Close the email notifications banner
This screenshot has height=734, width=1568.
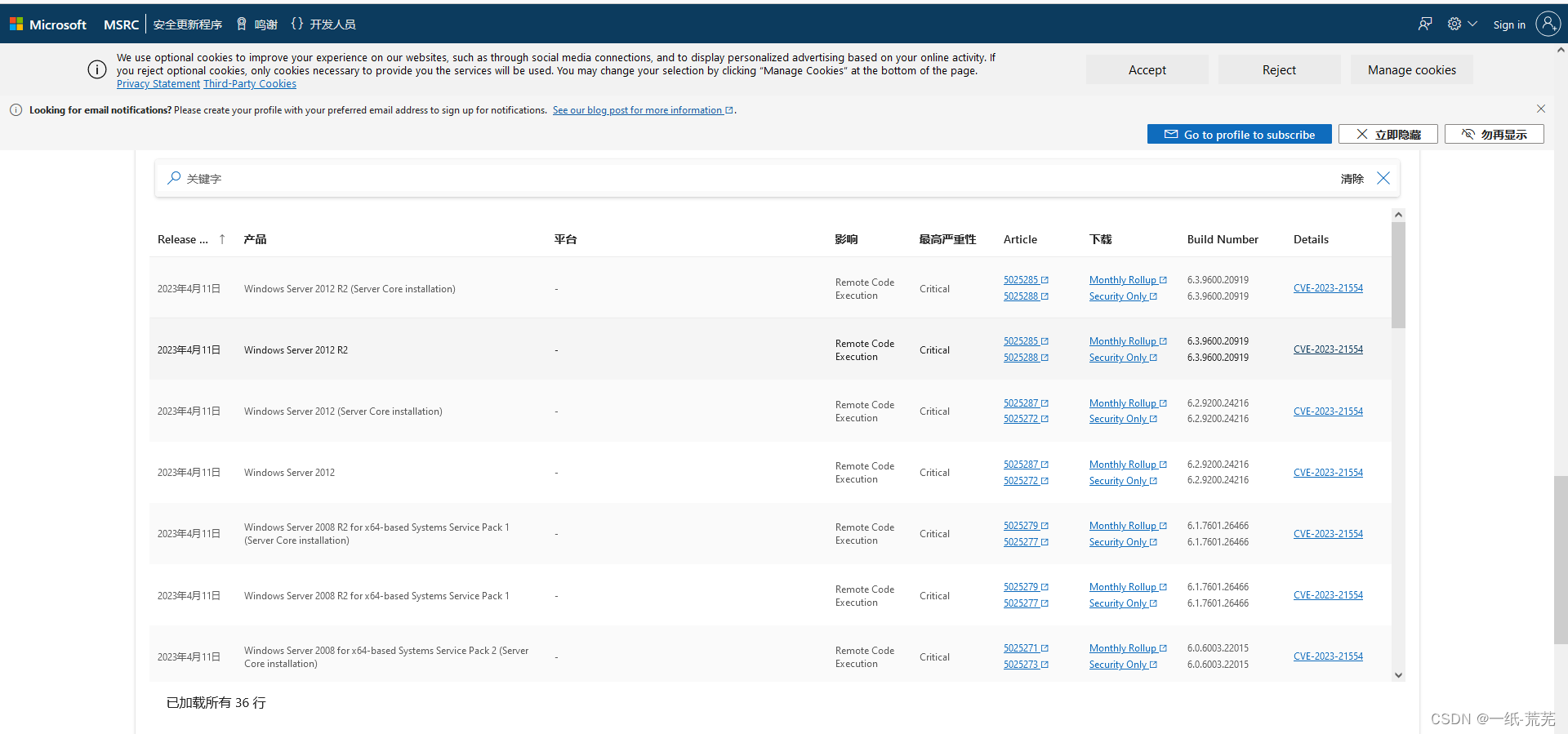1540,109
